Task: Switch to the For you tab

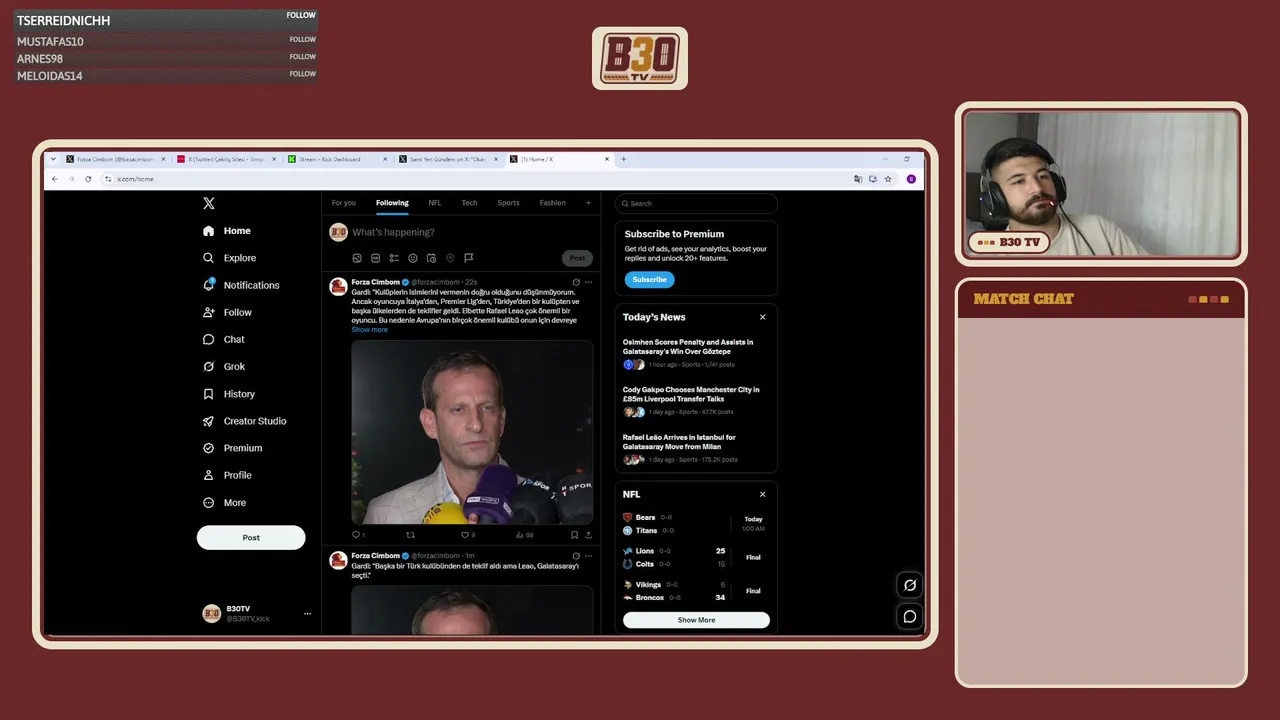Action: [343, 203]
